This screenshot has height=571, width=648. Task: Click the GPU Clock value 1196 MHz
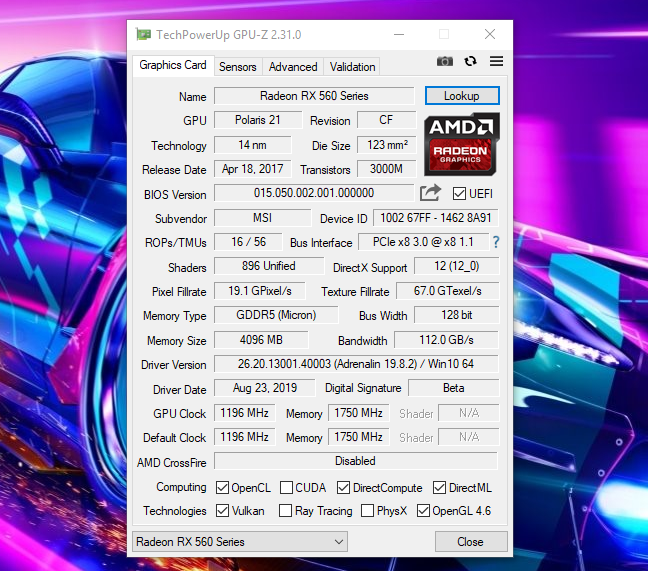(245, 413)
